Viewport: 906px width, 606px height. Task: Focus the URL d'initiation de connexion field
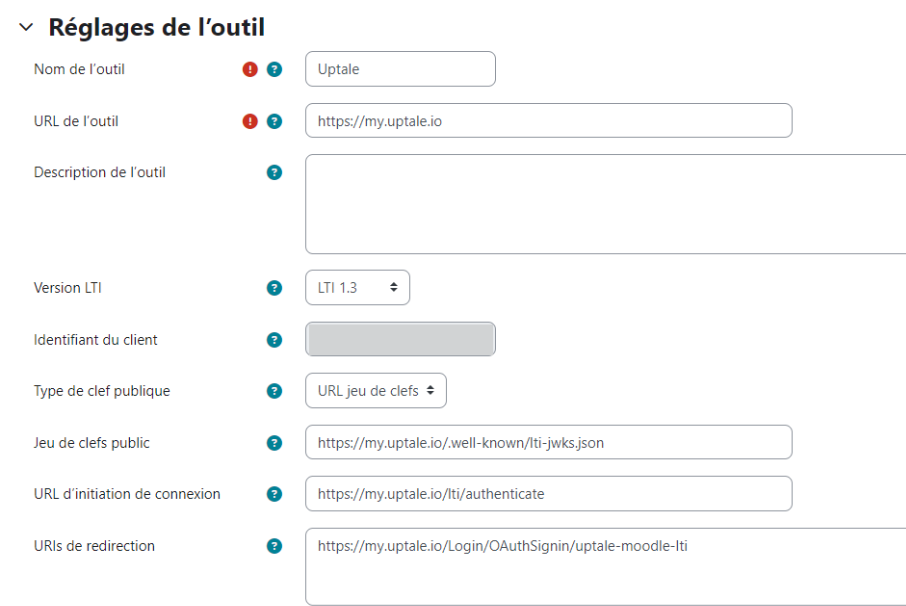(548, 494)
